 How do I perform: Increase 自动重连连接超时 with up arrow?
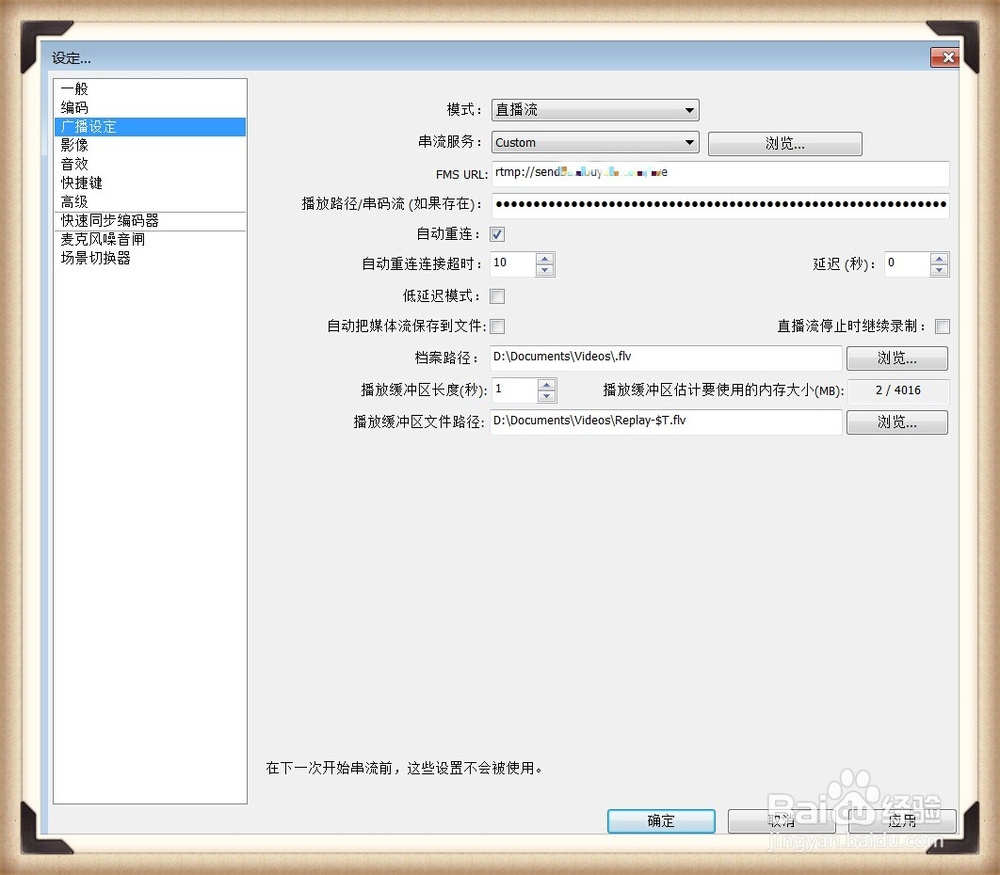pyautogui.click(x=545, y=258)
